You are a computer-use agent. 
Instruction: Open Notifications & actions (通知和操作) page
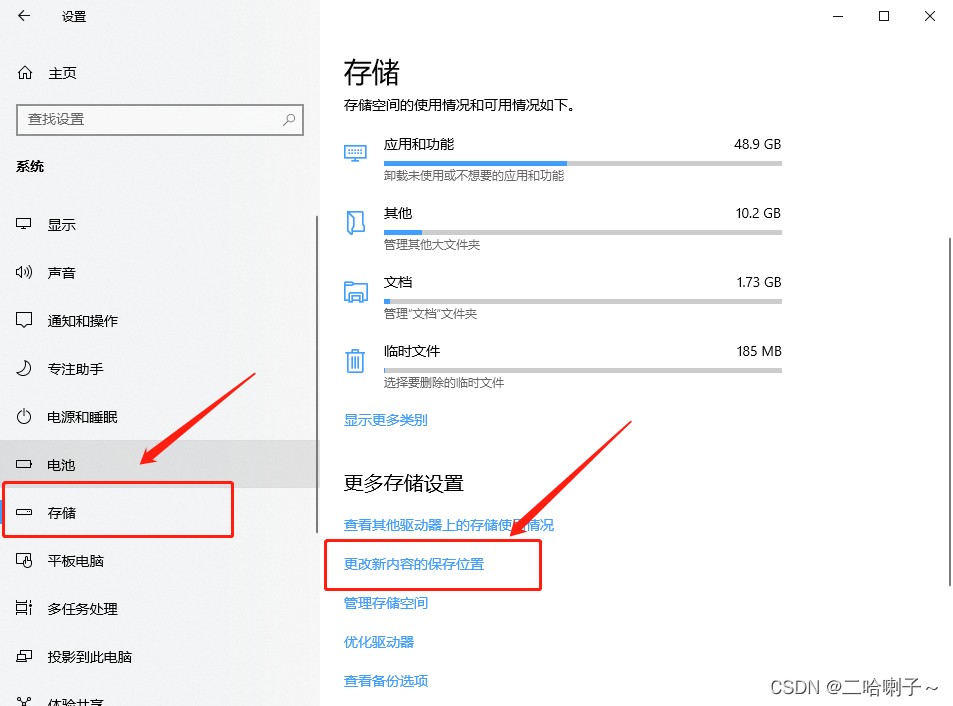tap(82, 321)
